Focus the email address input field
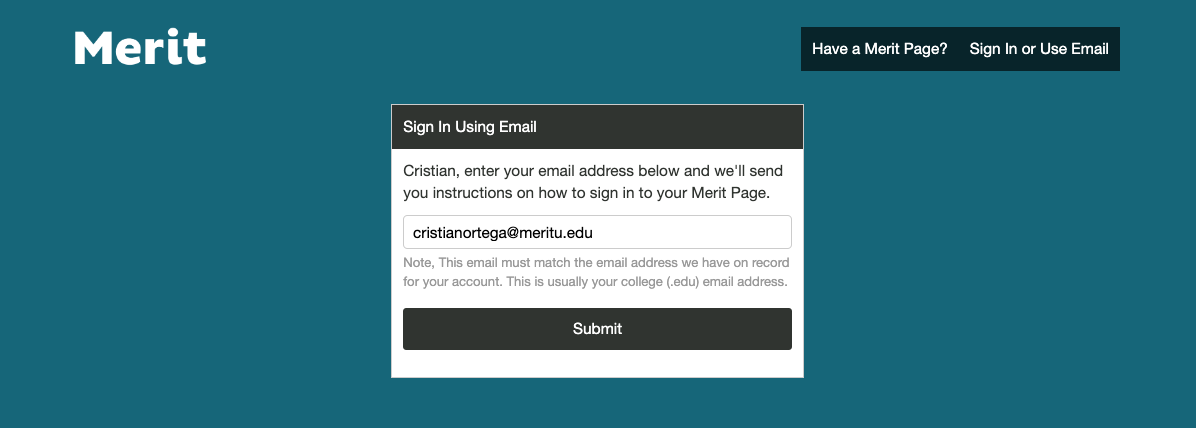 pyautogui.click(x=597, y=232)
